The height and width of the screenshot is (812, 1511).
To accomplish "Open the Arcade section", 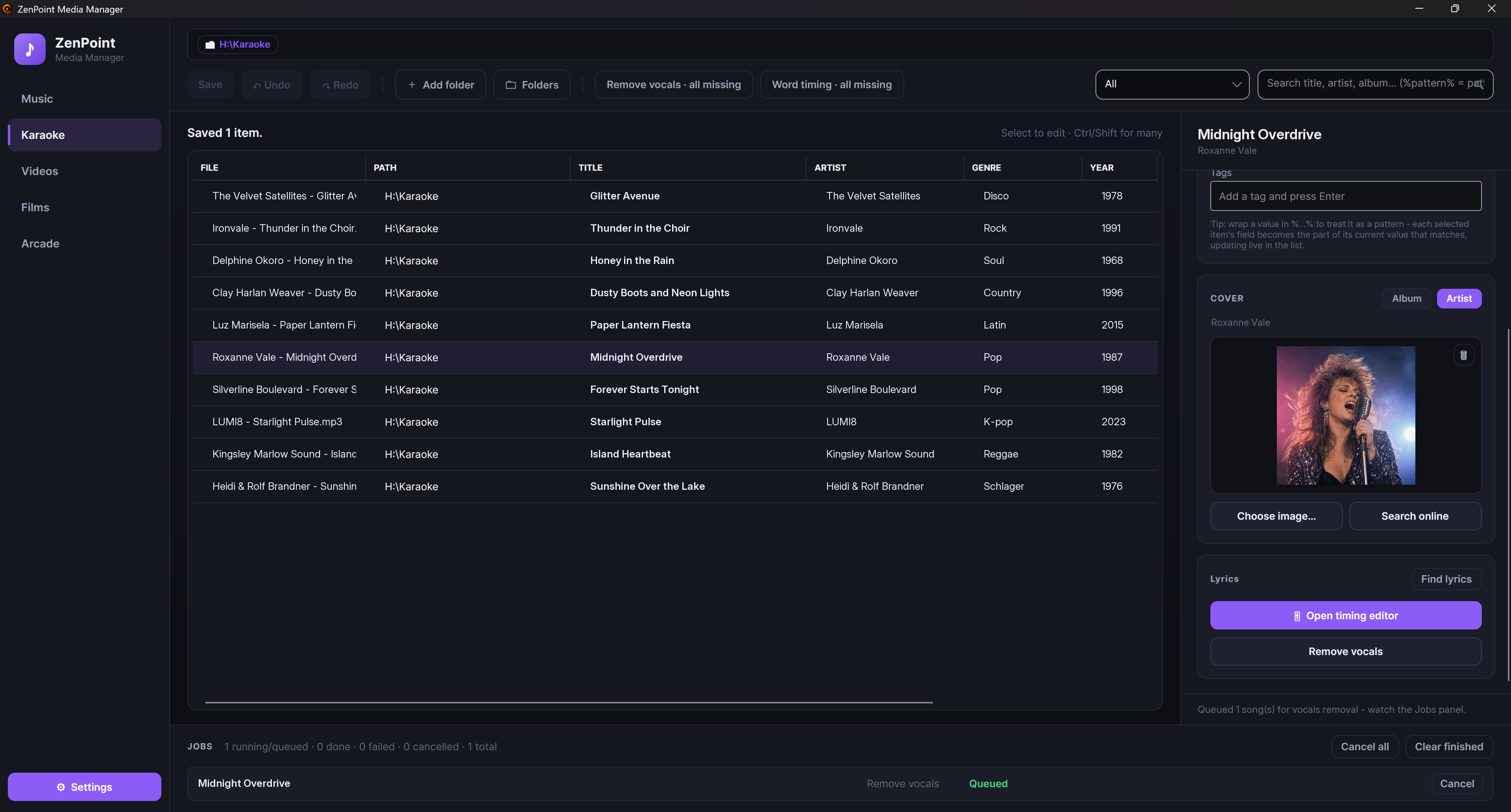I will (85, 243).
